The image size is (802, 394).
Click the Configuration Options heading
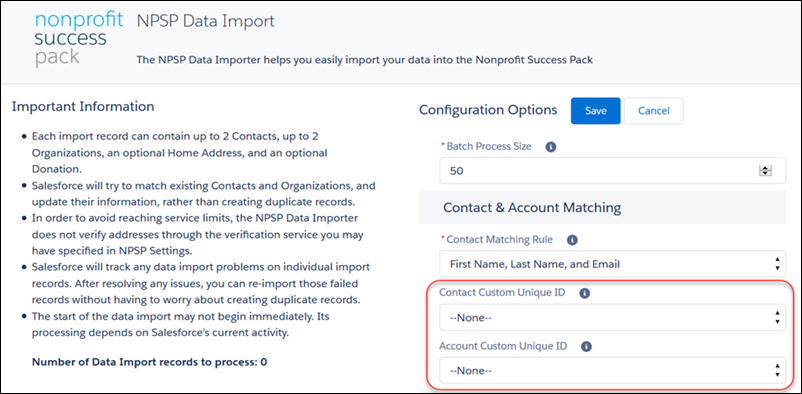point(488,110)
